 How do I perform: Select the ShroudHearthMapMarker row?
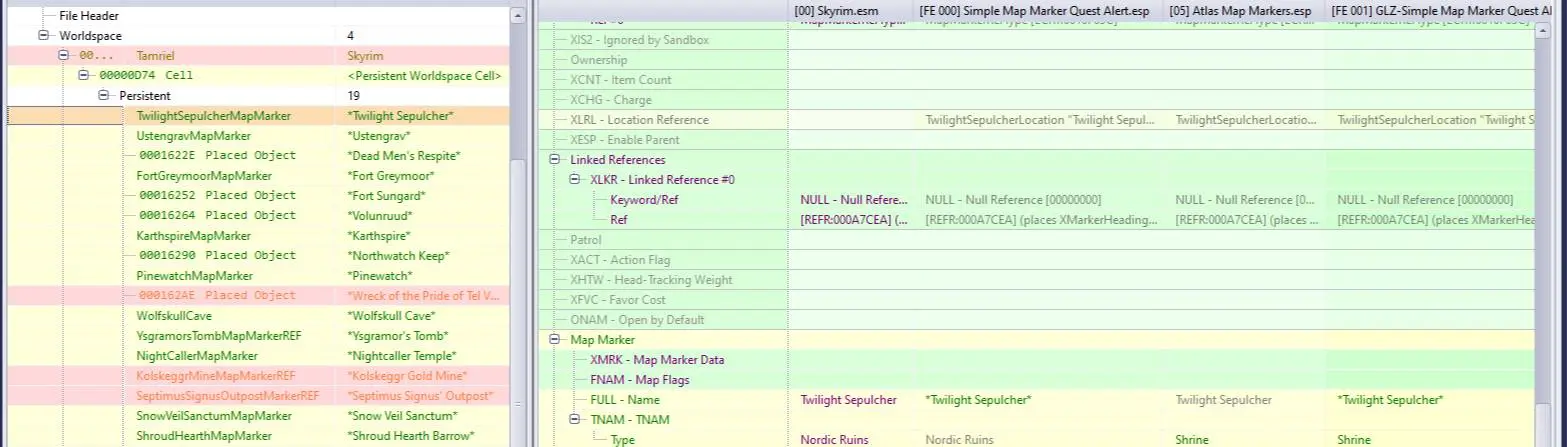point(258,436)
